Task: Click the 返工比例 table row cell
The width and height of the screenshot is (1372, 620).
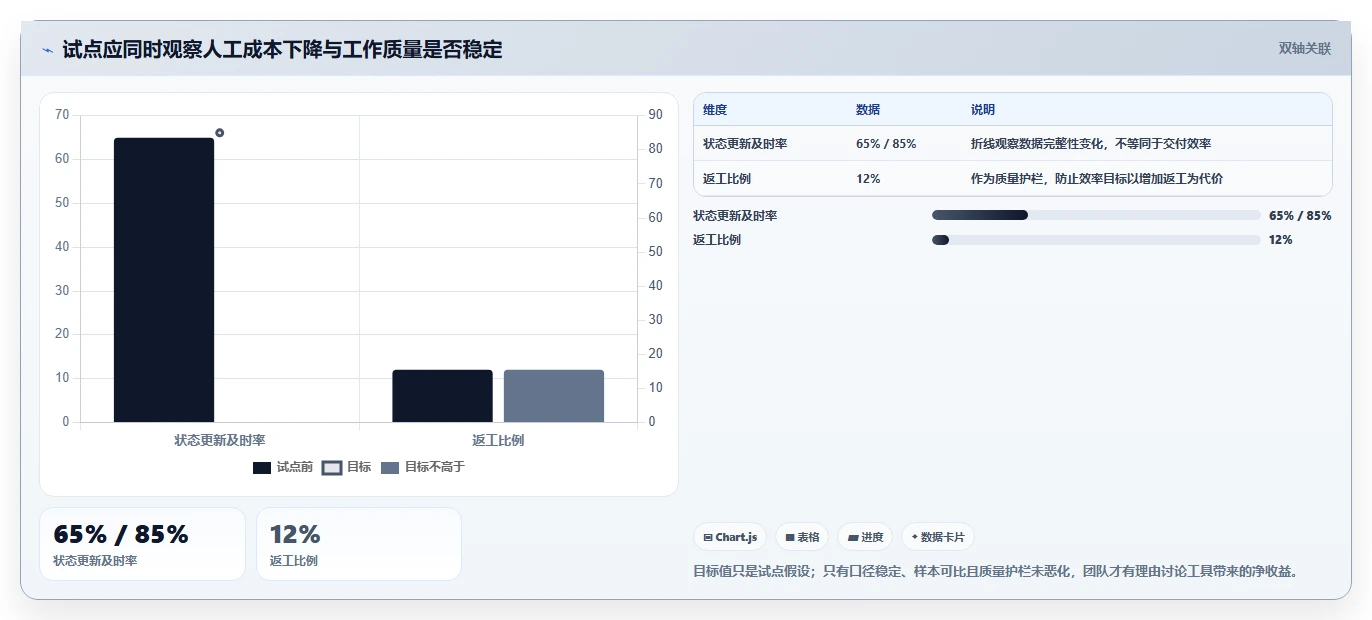Action: 727,179
